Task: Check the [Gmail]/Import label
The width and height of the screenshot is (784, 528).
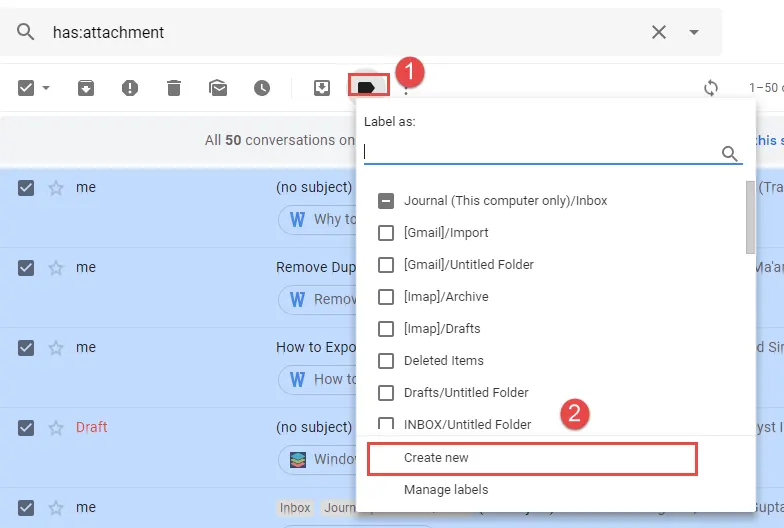Action: pyautogui.click(x=386, y=232)
